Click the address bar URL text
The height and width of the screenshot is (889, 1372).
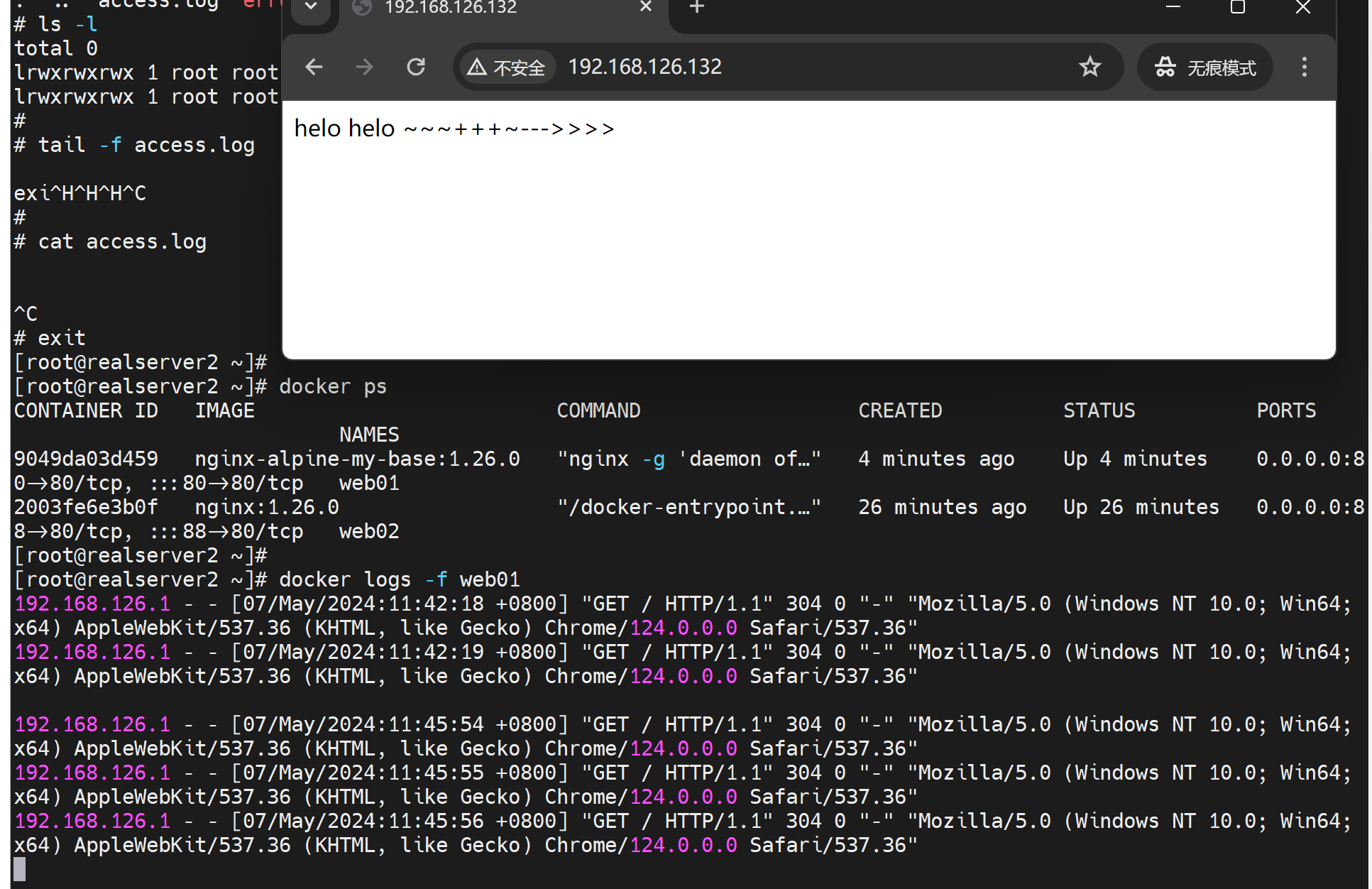click(644, 67)
